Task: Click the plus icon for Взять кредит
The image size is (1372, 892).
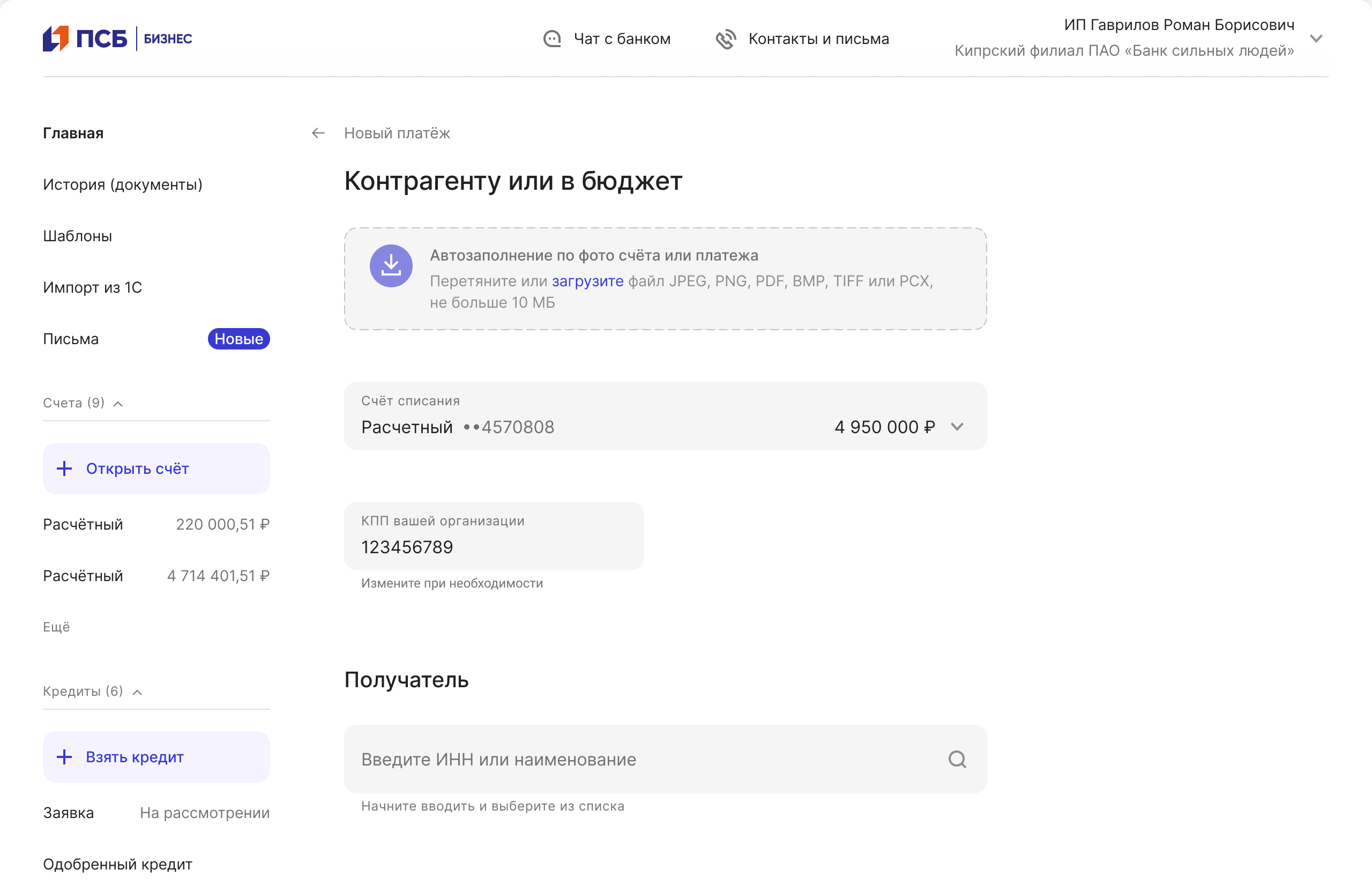Action: tap(64, 757)
